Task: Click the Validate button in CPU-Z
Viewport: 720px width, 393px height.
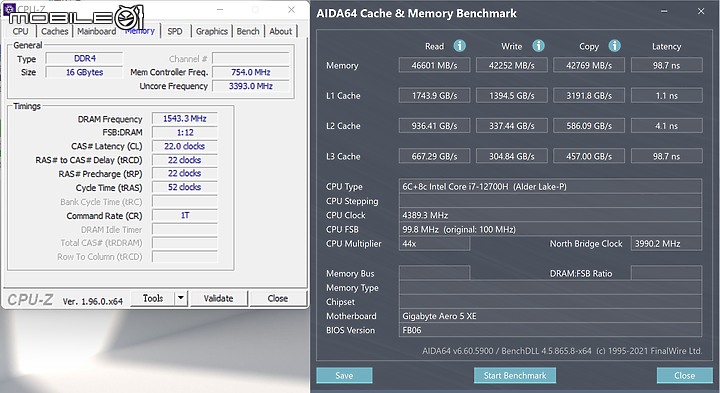Action: click(219, 298)
